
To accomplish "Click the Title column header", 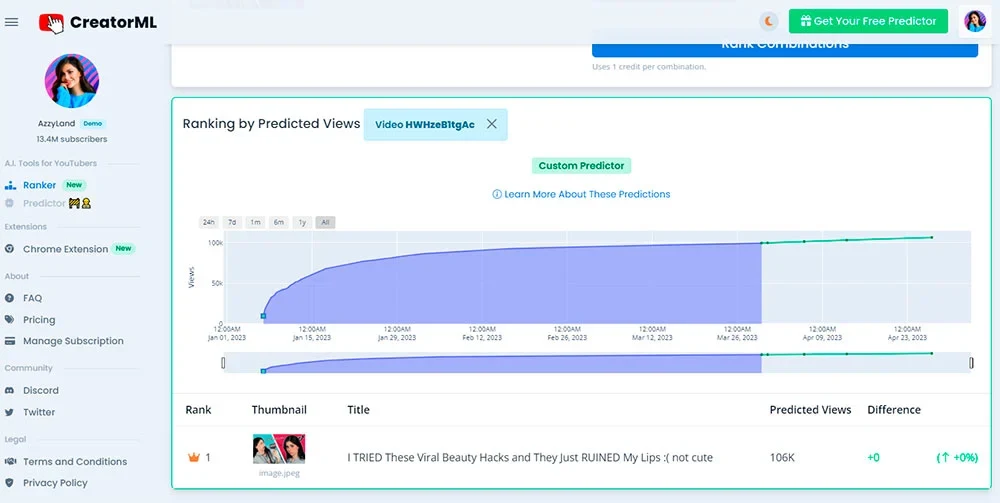I will (358, 410).
